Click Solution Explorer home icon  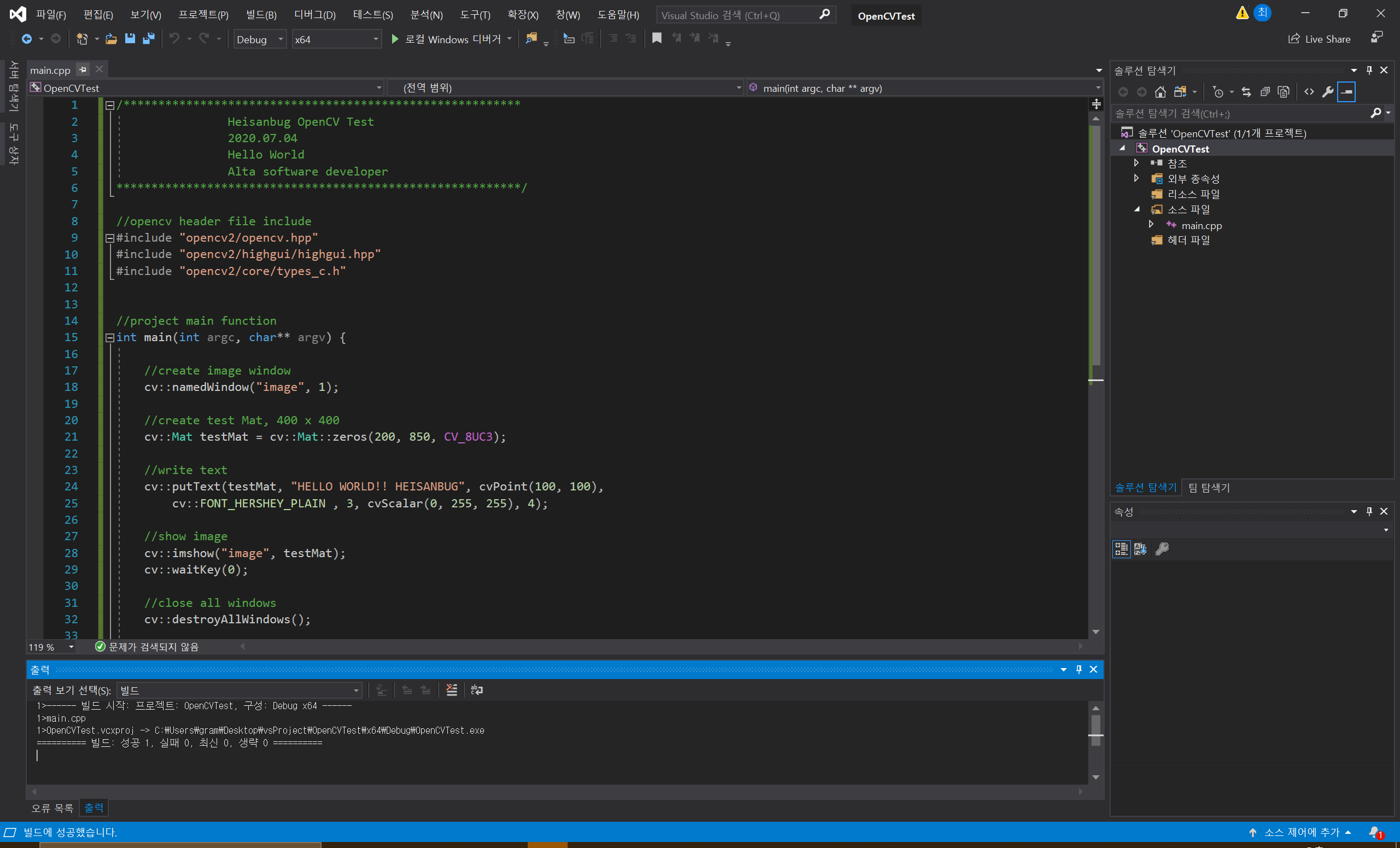(1160, 92)
